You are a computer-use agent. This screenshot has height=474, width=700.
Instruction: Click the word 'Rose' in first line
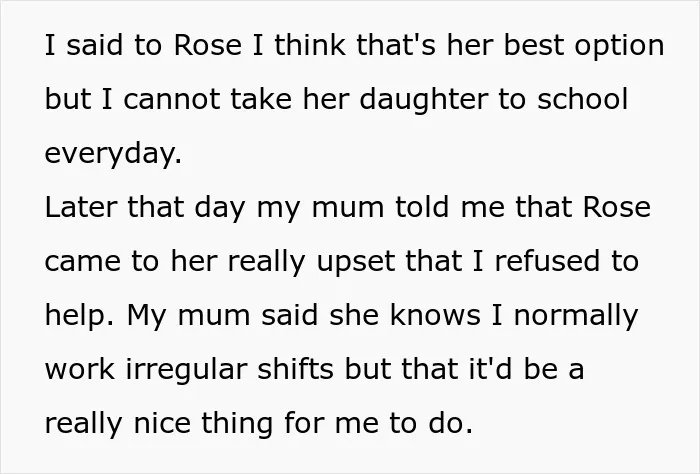[208, 46]
